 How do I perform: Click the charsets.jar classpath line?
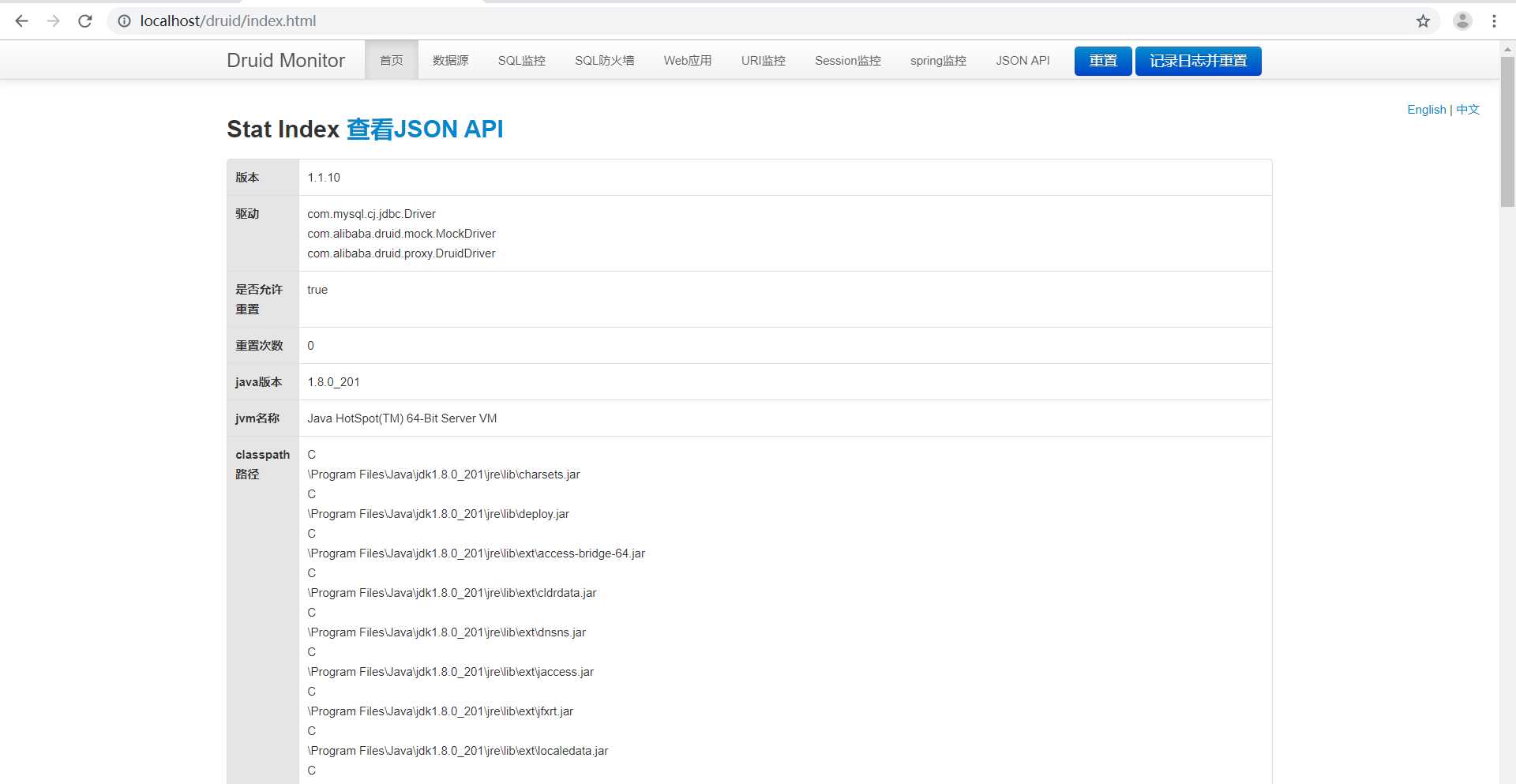pos(444,475)
